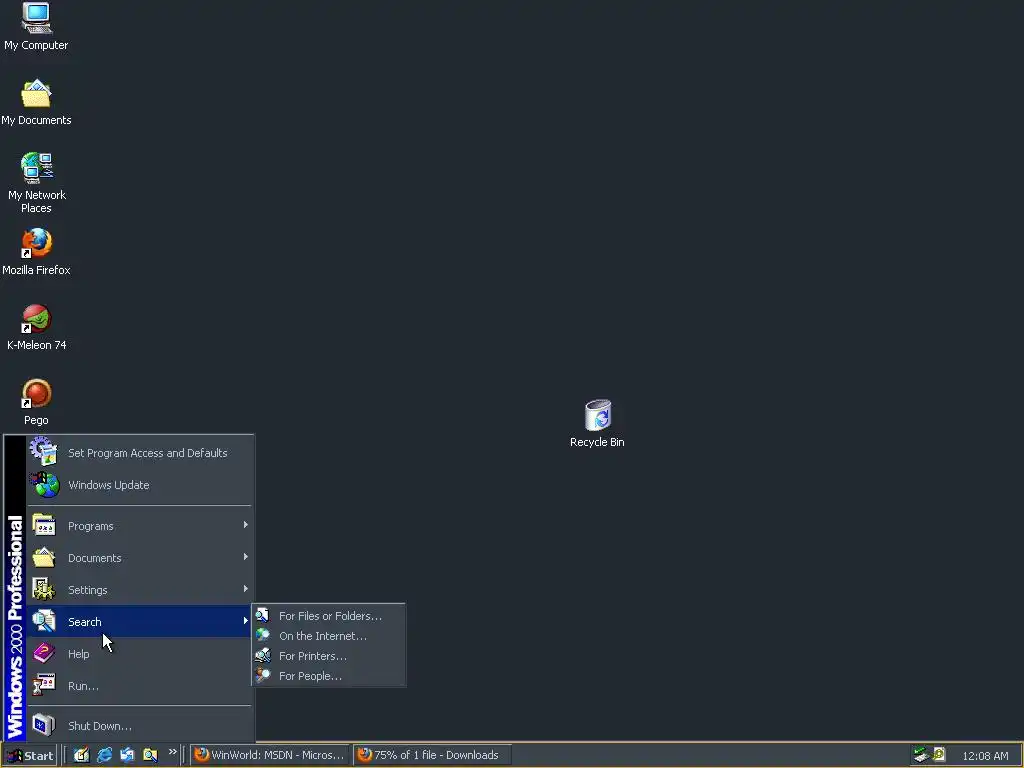Image resolution: width=1024 pixels, height=768 pixels.
Task: Click the folder-with-magnifier Quick Launch icon
Action: (150, 755)
